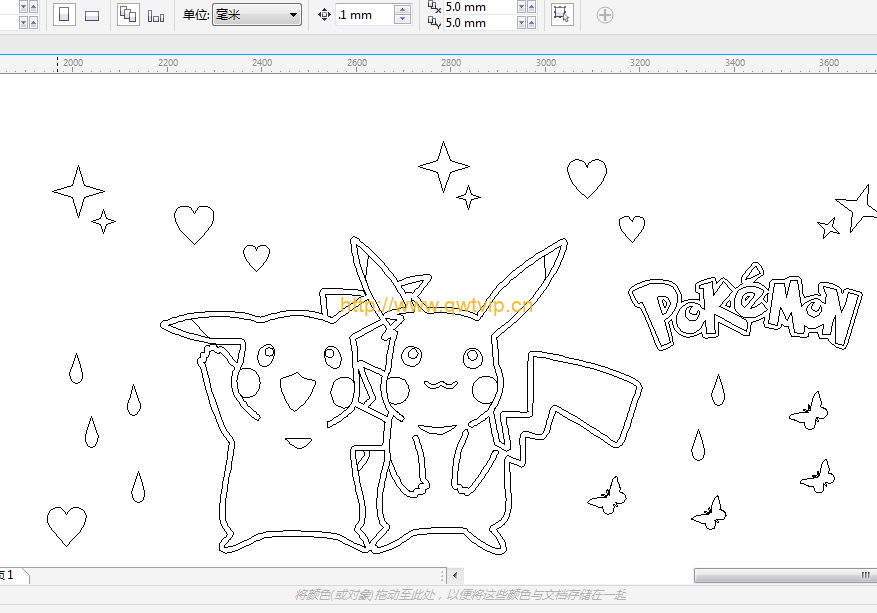Toggle the Treat as Filled button
The image size is (877, 613).
point(562,15)
